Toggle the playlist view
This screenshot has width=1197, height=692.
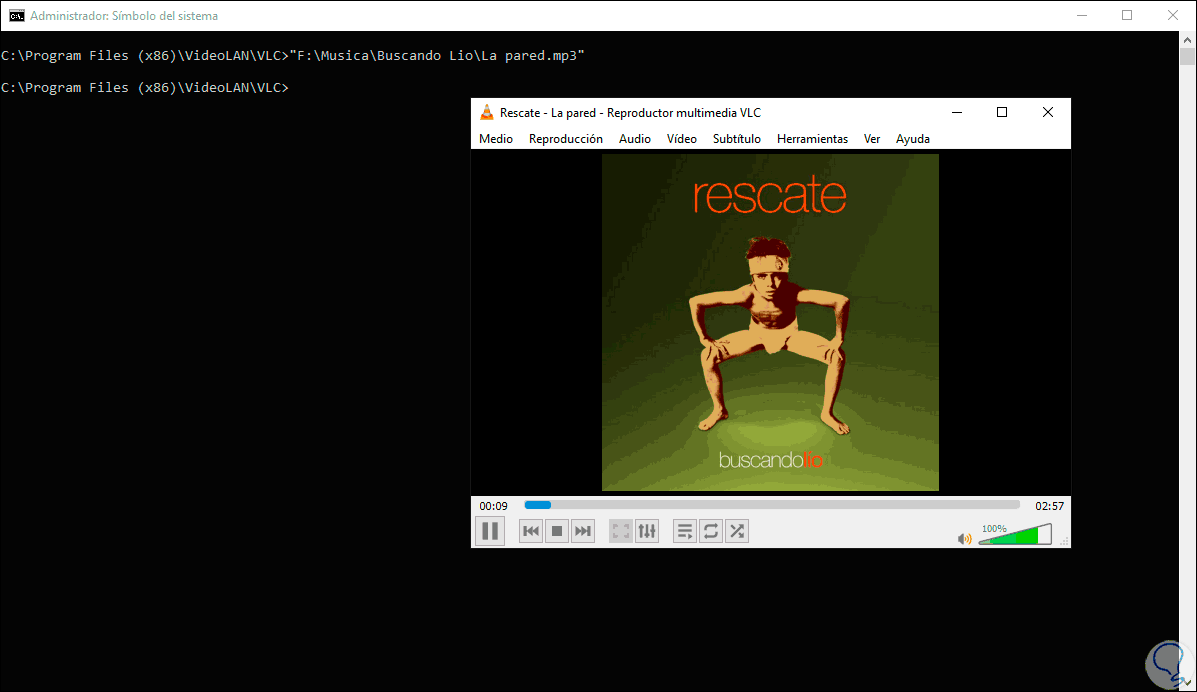pos(685,531)
